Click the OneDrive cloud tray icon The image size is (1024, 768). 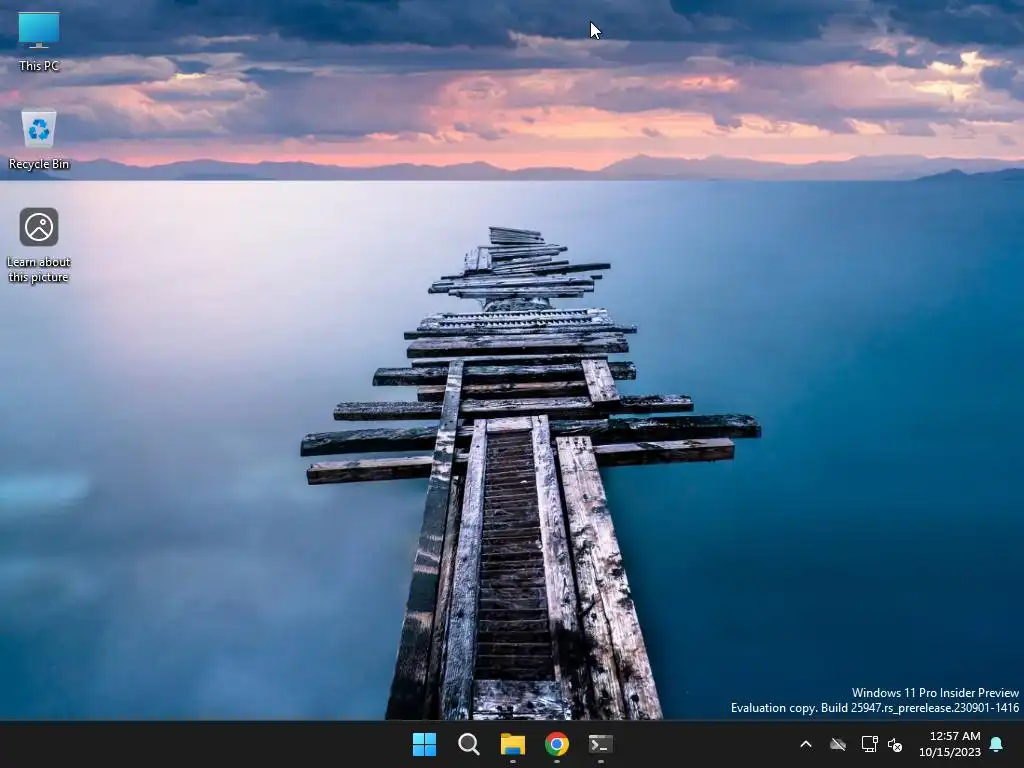(838, 744)
